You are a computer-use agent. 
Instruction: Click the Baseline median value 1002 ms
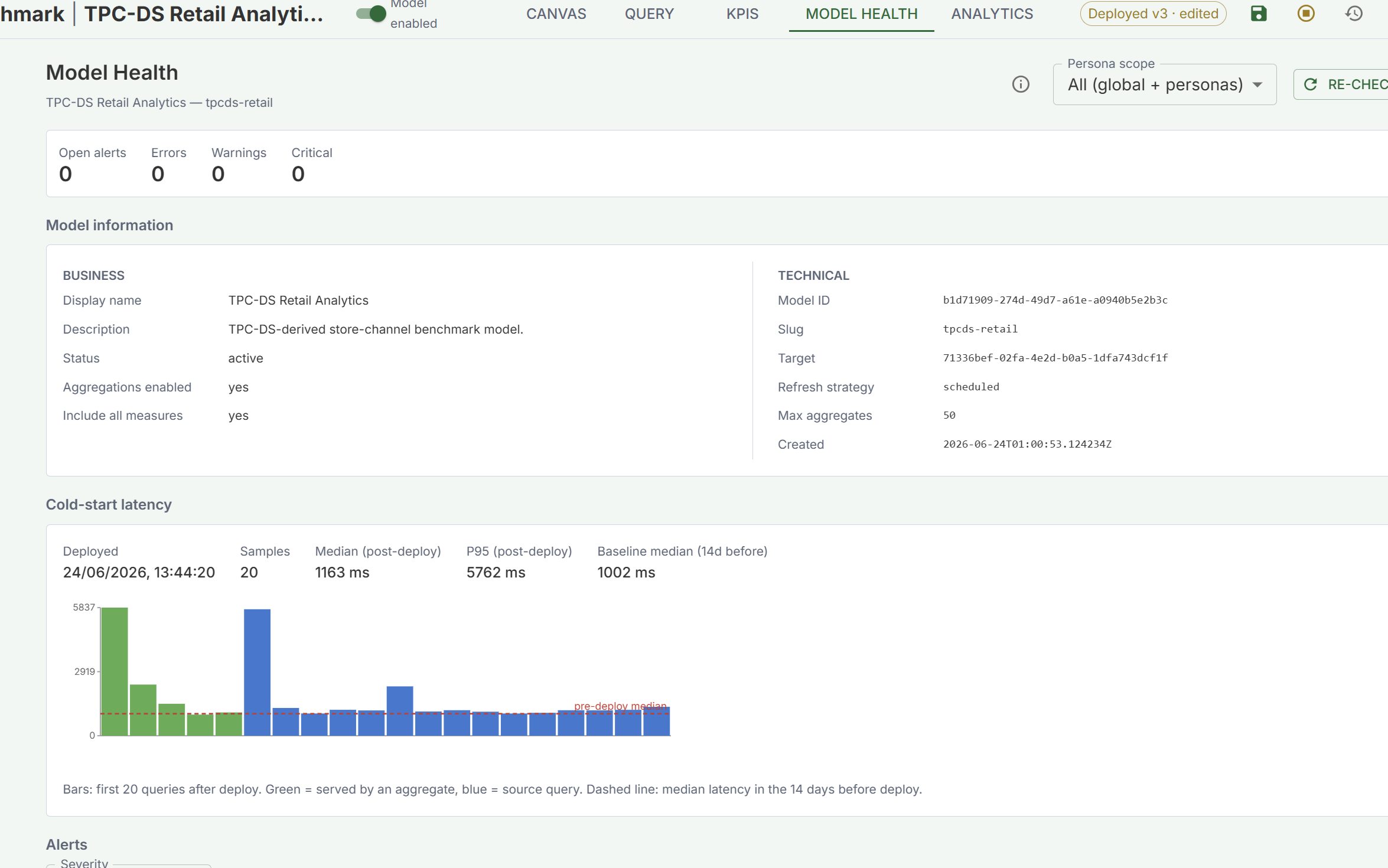[626, 572]
